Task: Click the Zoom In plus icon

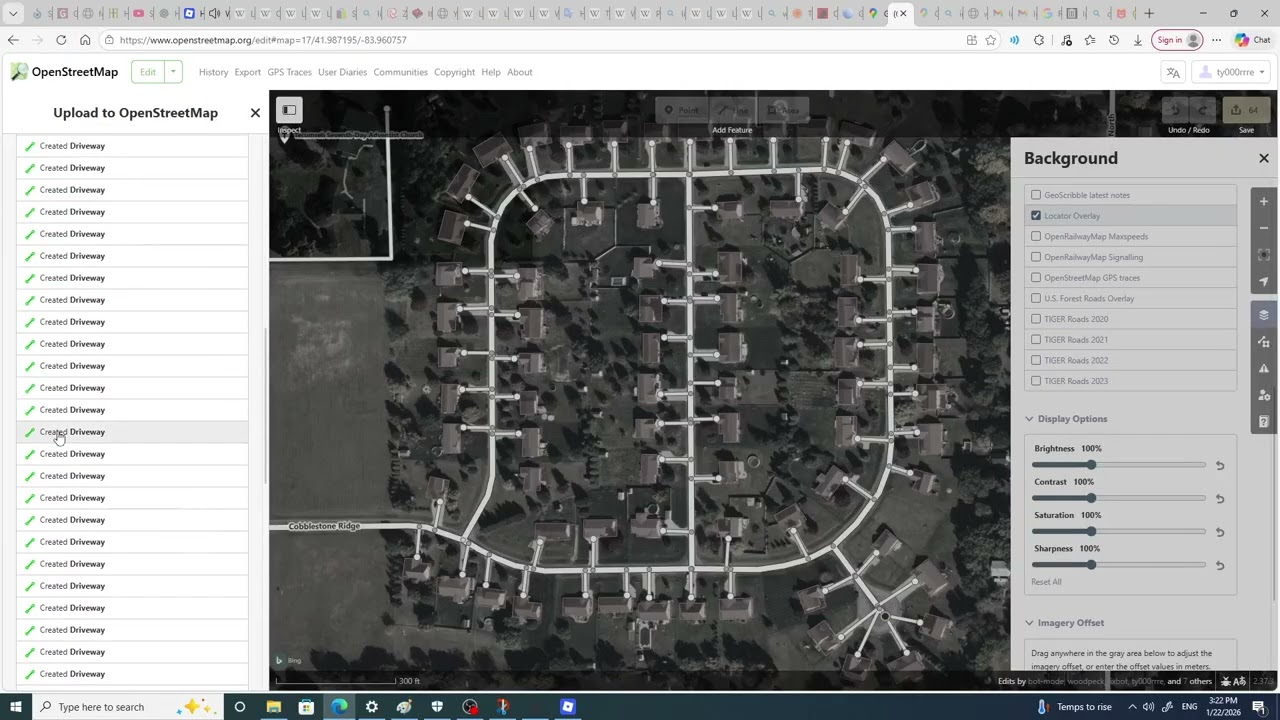Action: coord(1264,201)
